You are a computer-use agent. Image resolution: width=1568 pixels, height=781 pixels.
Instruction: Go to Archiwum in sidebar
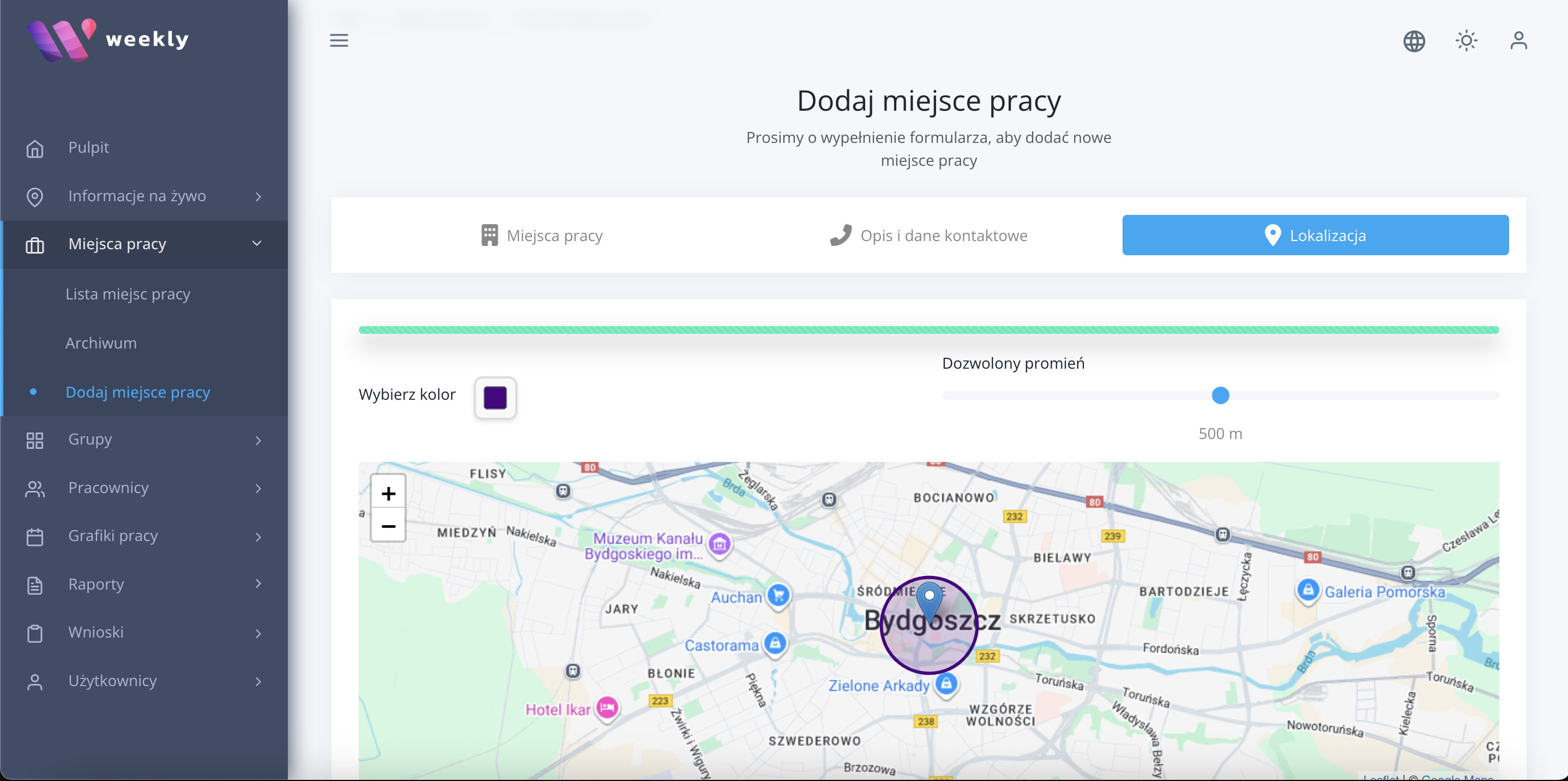(101, 343)
